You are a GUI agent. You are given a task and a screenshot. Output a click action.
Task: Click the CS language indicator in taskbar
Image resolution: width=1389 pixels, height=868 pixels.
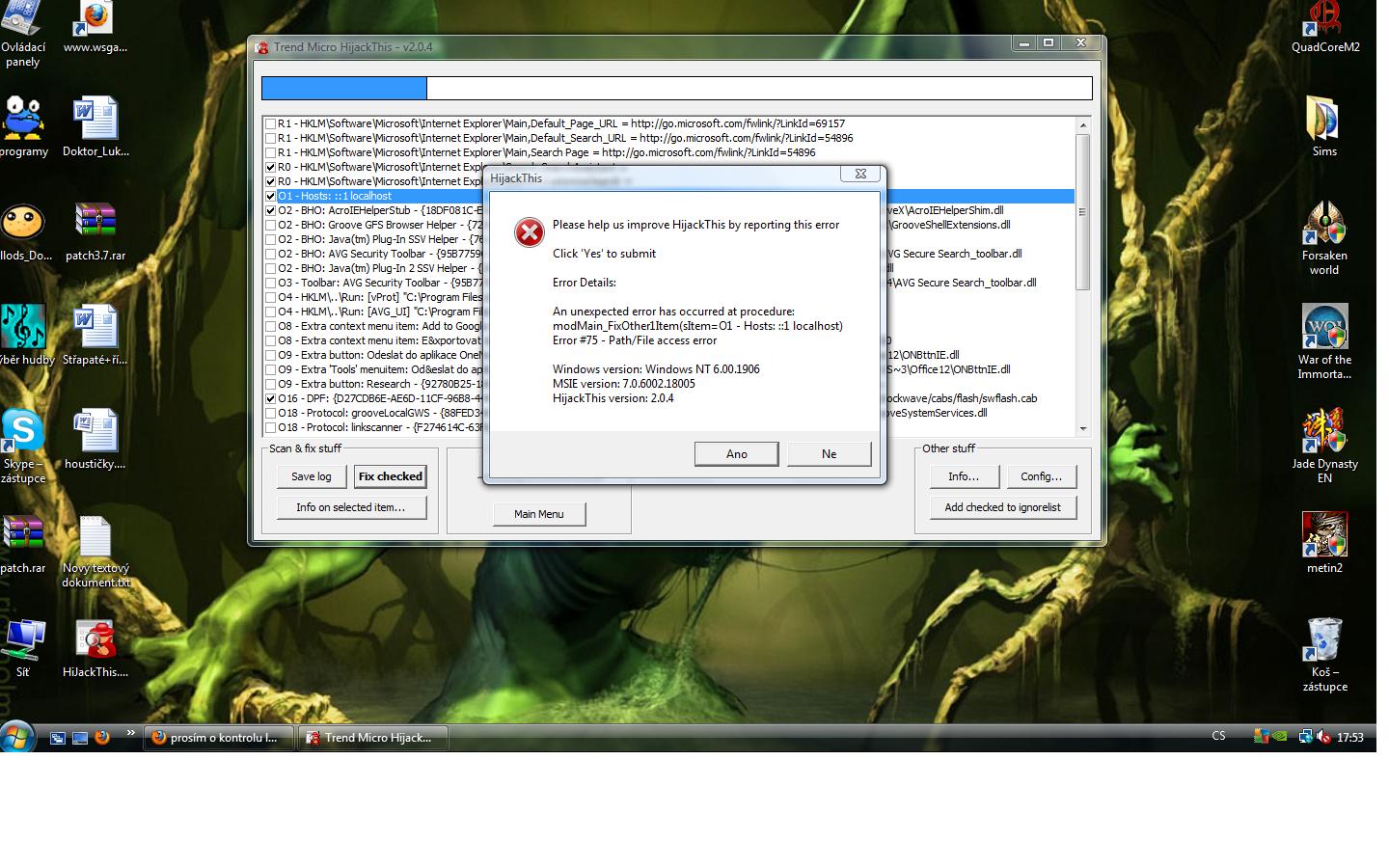tap(1218, 736)
